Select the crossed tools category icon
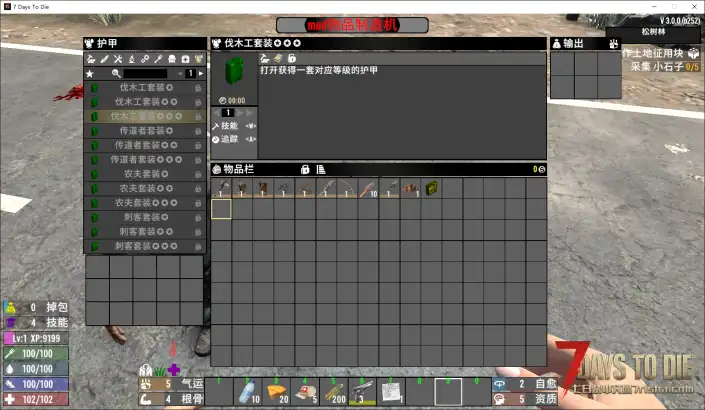The width and height of the screenshot is (705, 410). coord(118,59)
